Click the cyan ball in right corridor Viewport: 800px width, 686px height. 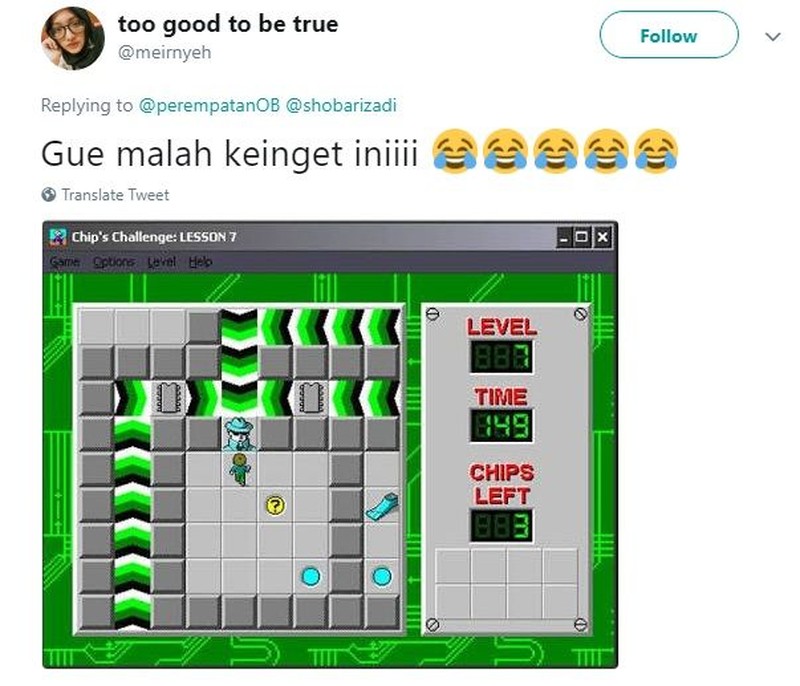pos(382,577)
